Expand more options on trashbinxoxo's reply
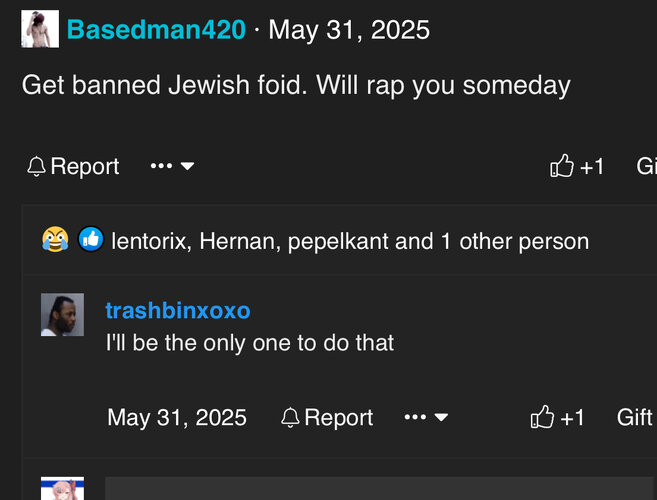Screen dimensions: 657x500 426,417
